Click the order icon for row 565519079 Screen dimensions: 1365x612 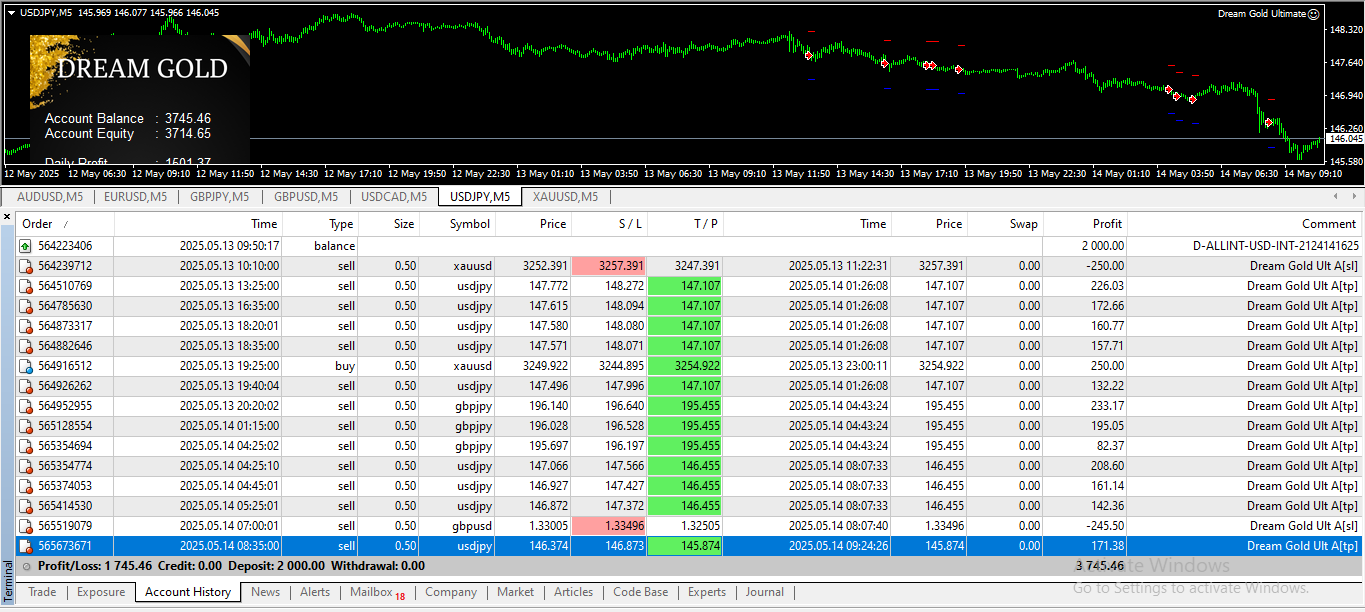[26, 526]
